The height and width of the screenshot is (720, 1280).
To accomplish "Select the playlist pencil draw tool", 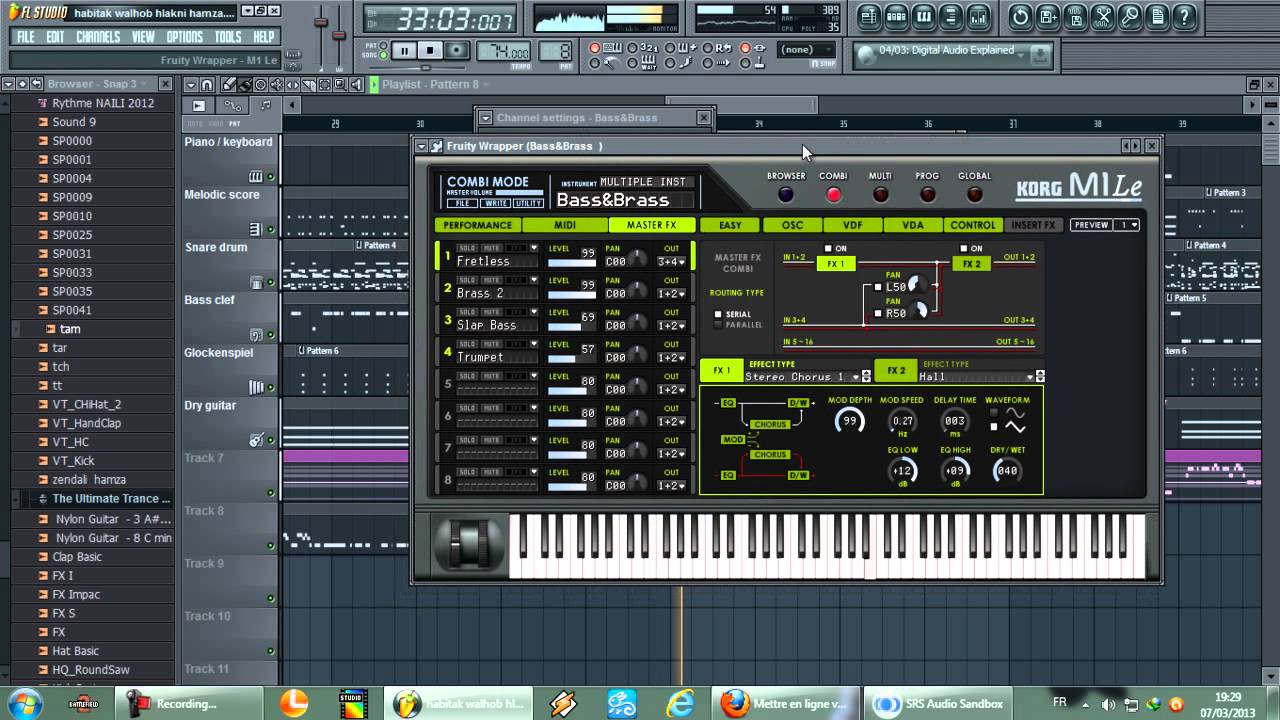I will (229, 85).
